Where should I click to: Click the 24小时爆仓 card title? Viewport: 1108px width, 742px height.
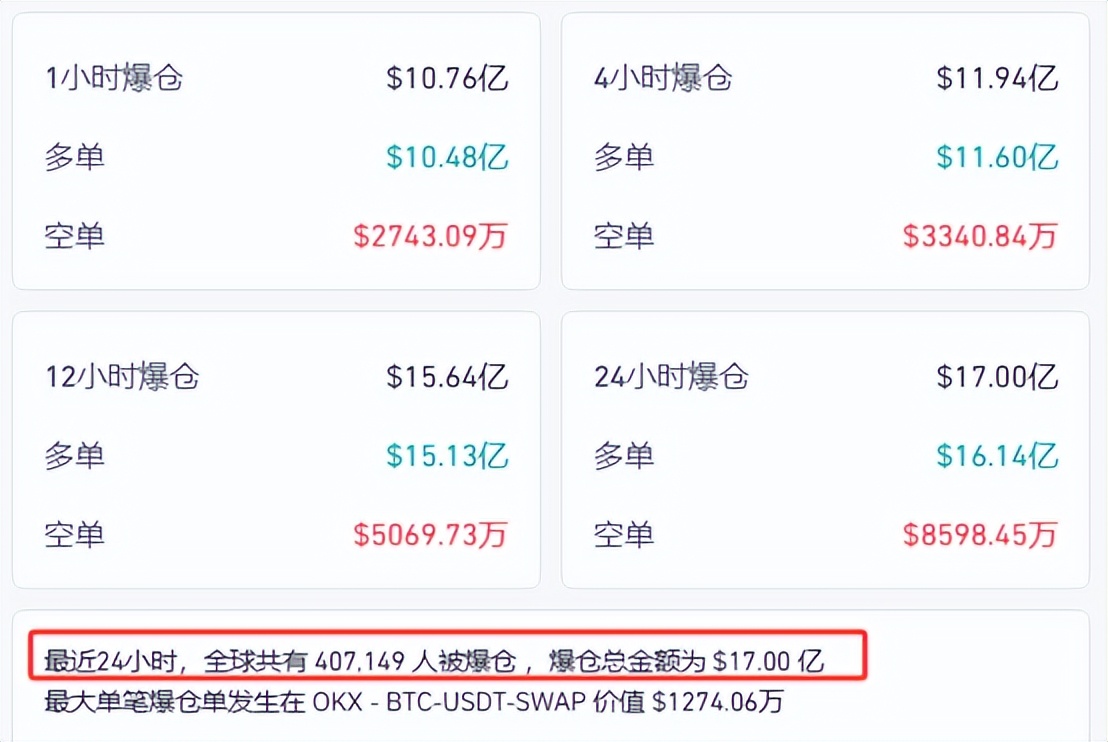point(671,377)
